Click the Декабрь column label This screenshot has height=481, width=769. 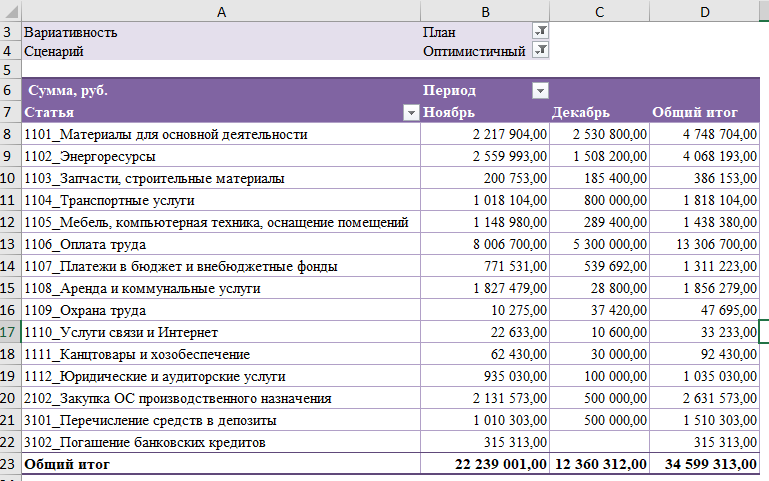tap(581, 113)
